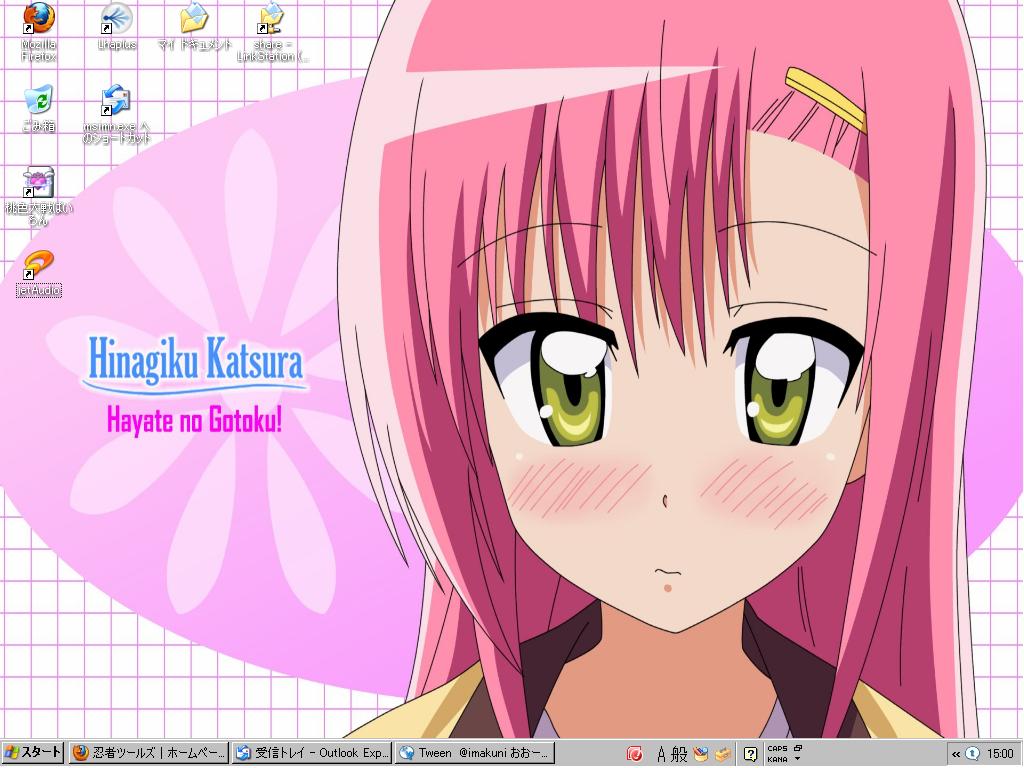Launch the Lhaplus desktop shortcut
The width and height of the screenshot is (1024, 768).
(116, 26)
